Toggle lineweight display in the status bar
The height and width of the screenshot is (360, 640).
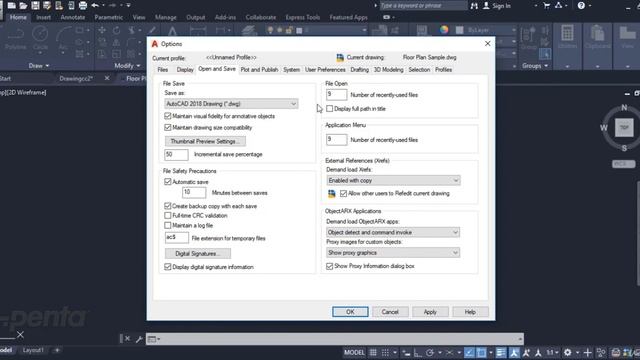[x=501, y=352]
